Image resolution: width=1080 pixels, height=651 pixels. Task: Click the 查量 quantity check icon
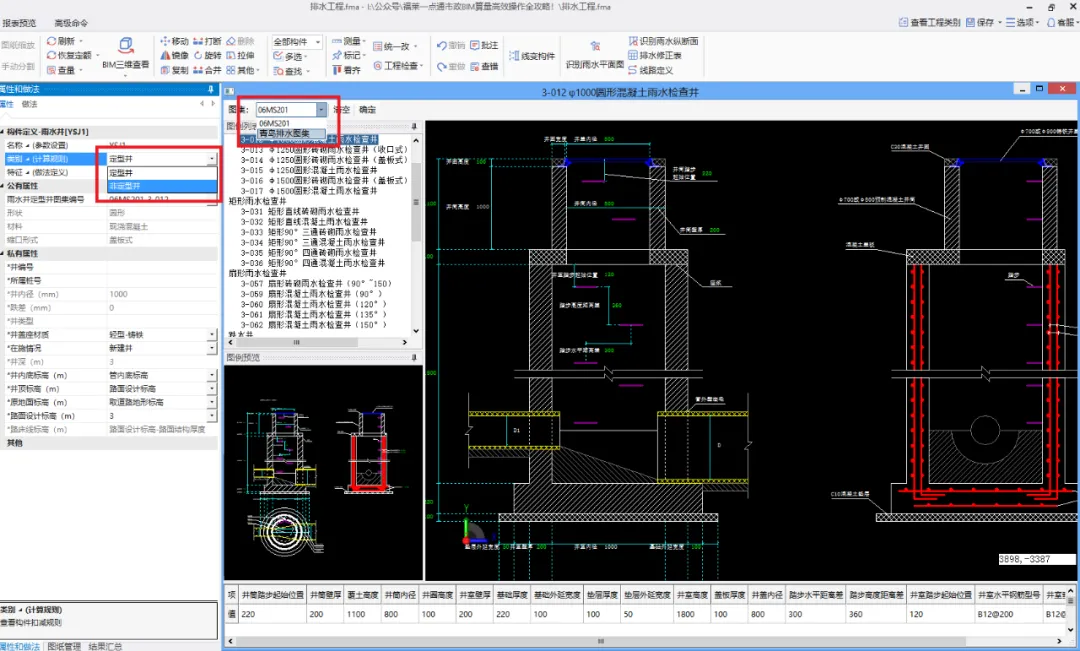click(52, 70)
